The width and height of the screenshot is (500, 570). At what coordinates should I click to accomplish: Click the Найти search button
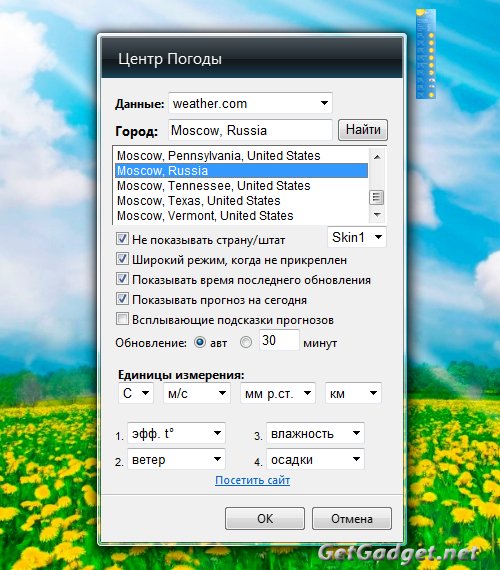pyautogui.click(x=363, y=130)
